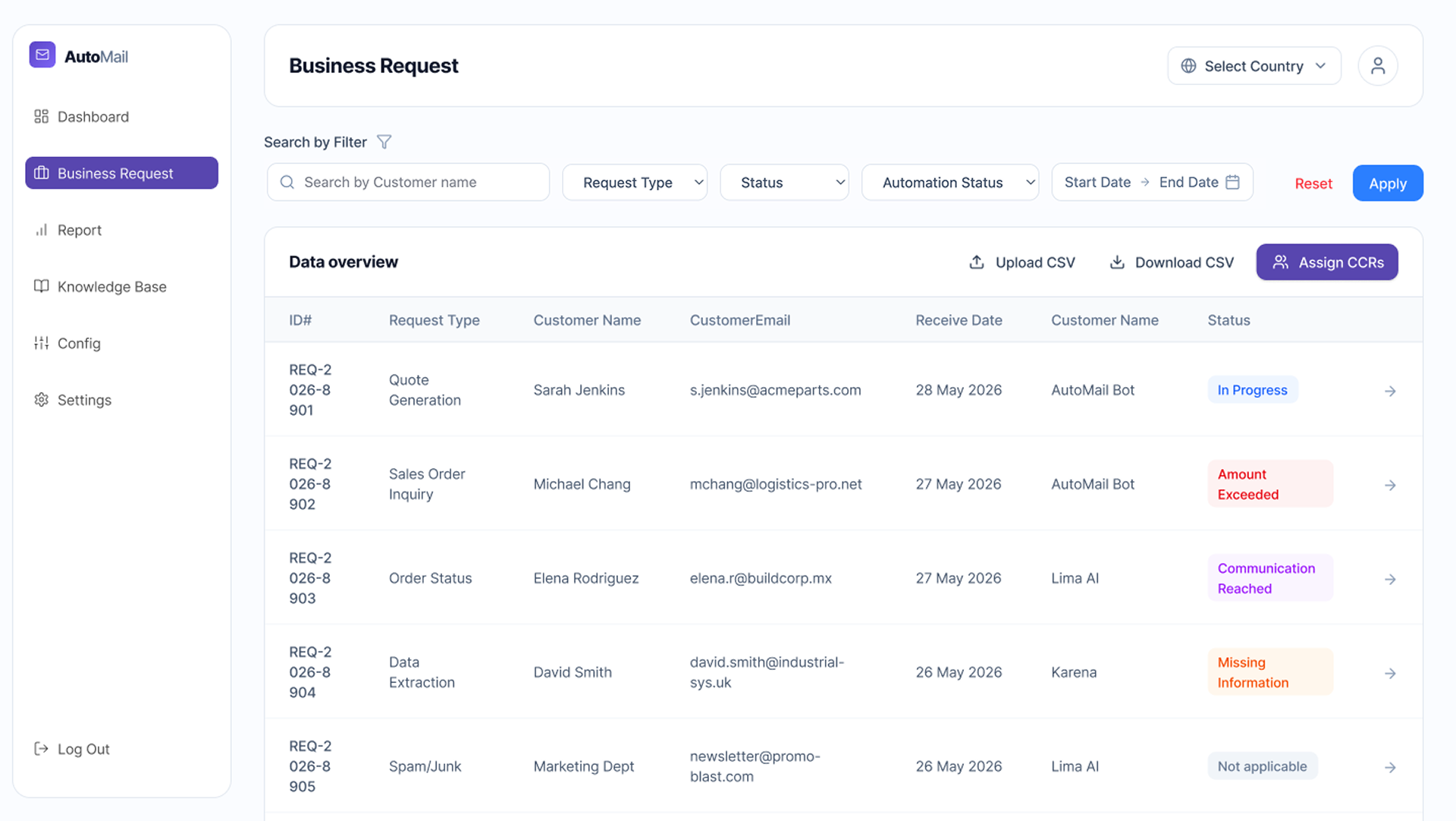Open Status filter dropdown
Image resolution: width=1456 pixels, height=821 pixels.
click(x=784, y=182)
